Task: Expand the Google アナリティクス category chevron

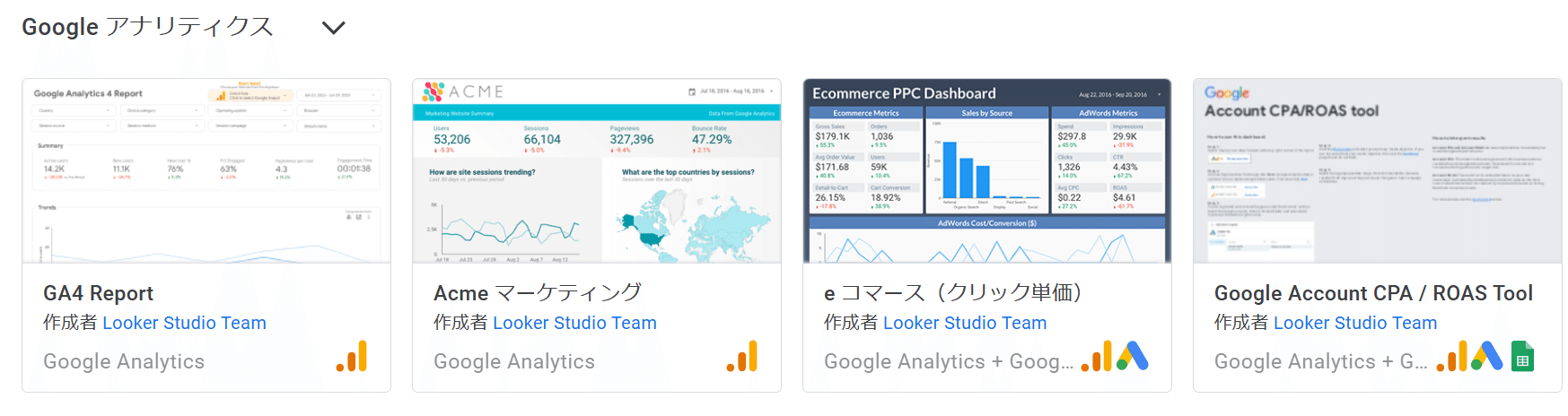Action: [334, 28]
